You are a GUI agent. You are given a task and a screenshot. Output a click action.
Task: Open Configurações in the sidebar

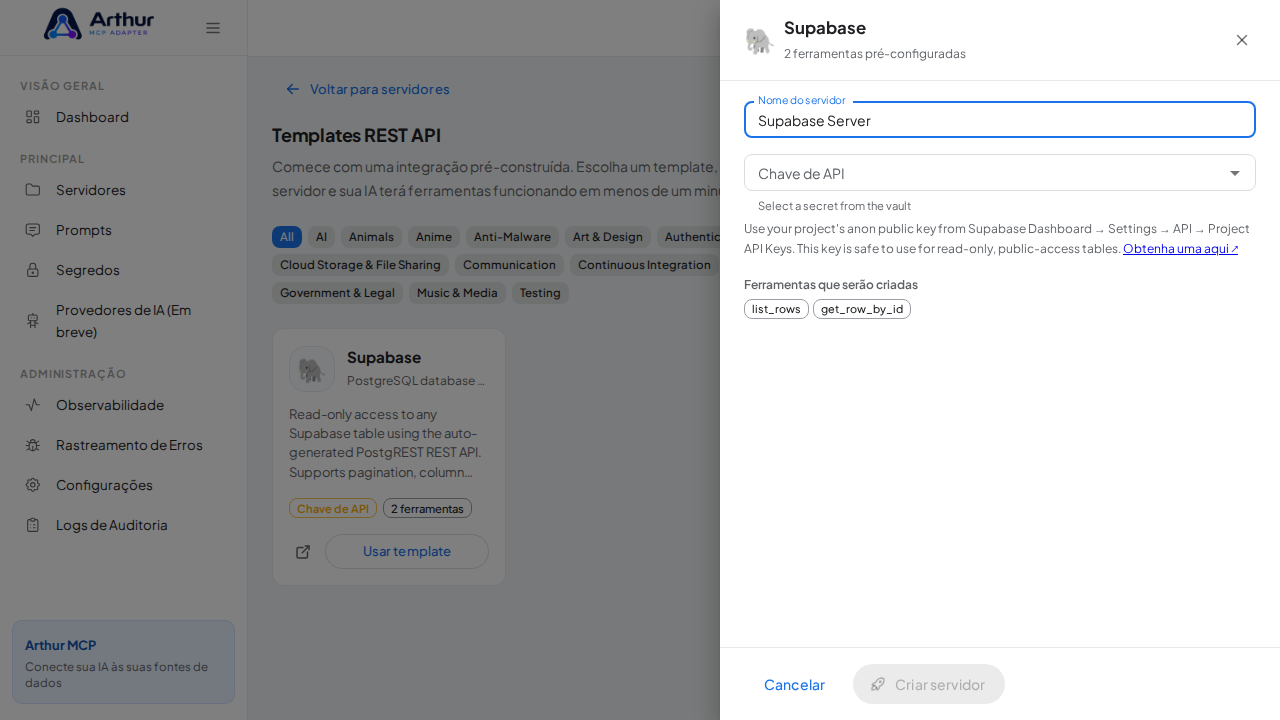click(124, 485)
